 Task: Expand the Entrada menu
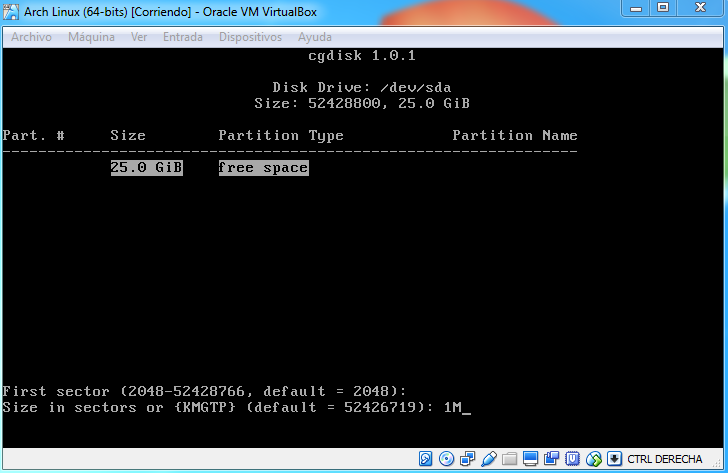coord(182,37)
